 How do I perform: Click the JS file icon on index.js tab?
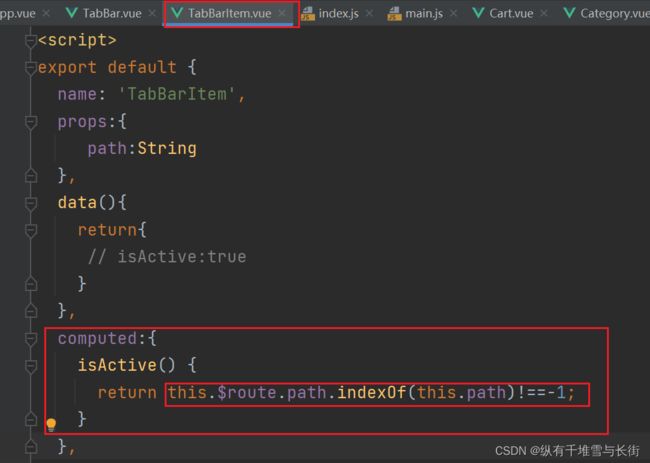(308, 14)
